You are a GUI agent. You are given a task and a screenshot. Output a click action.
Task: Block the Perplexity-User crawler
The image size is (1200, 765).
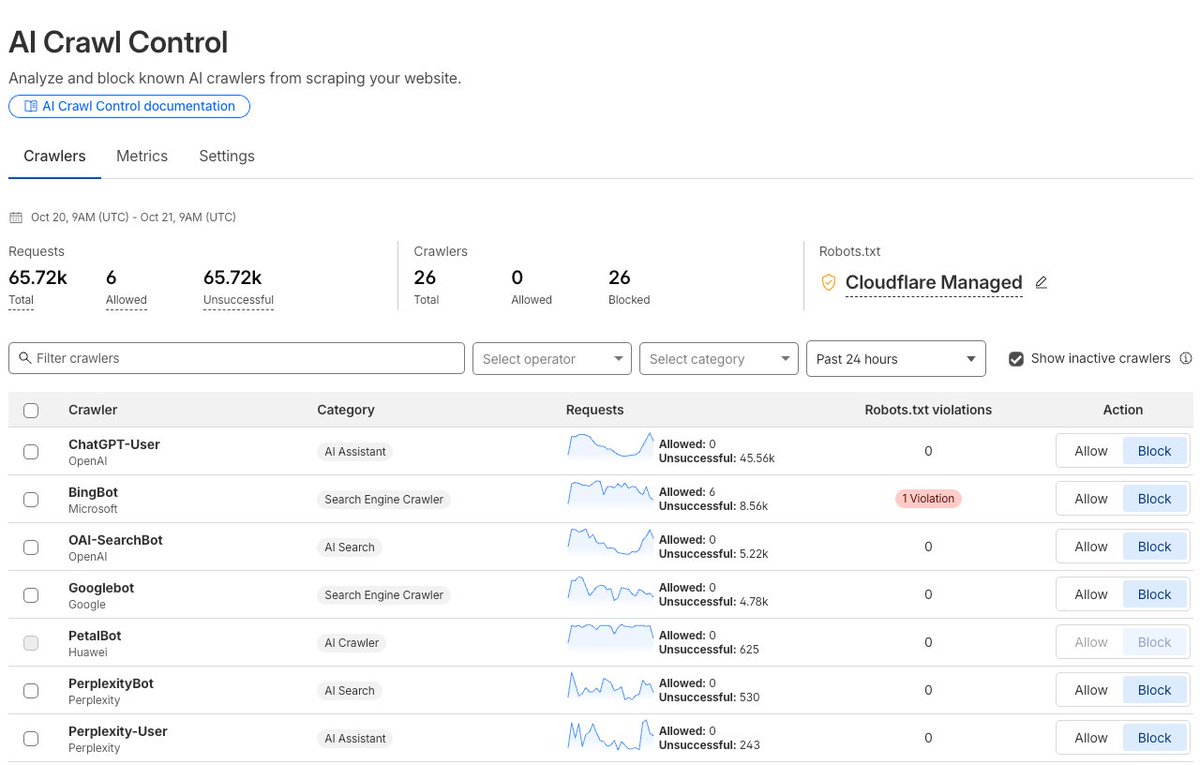(x=1154, y=738)
